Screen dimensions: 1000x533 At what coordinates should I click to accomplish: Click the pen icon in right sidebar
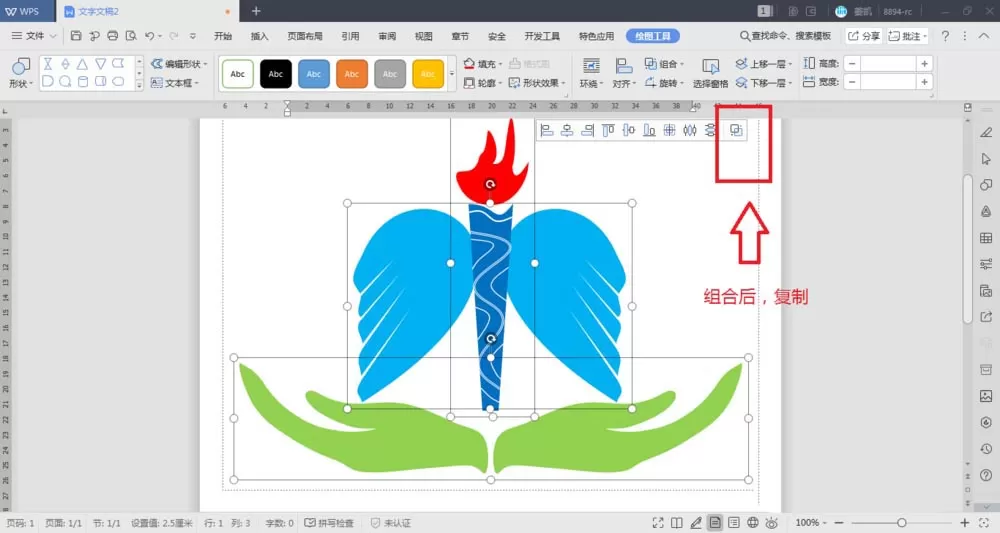(986, 133)
